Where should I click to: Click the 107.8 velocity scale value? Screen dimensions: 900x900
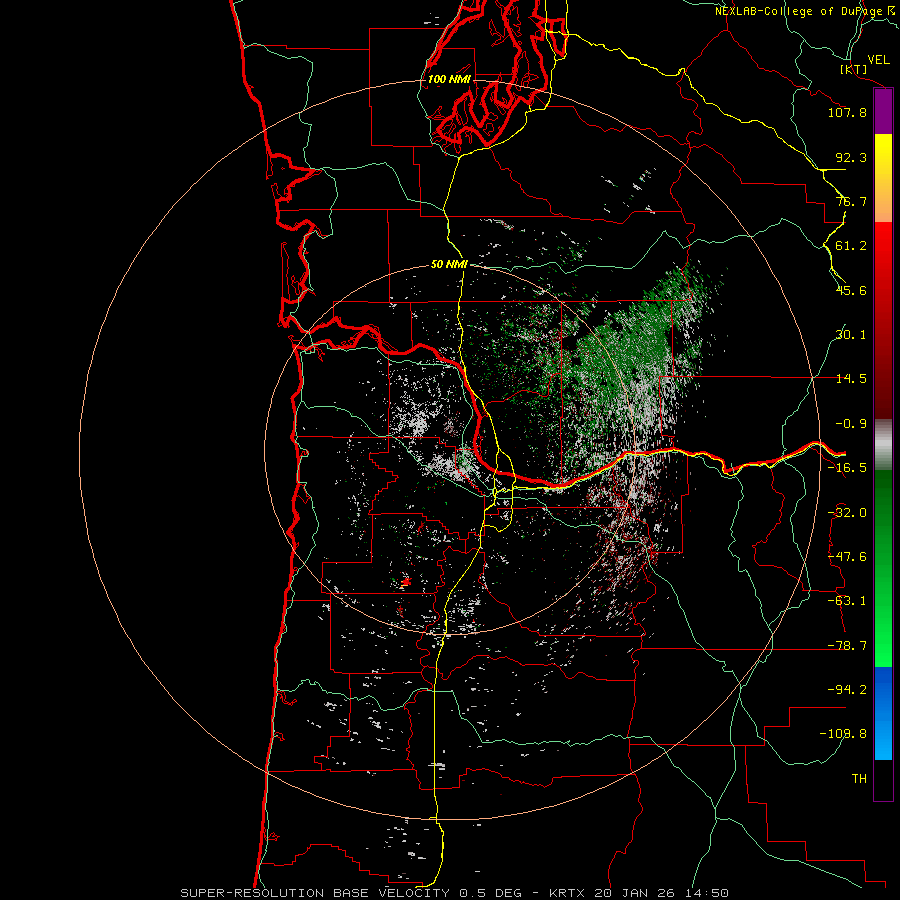click(x=847, y=112)
